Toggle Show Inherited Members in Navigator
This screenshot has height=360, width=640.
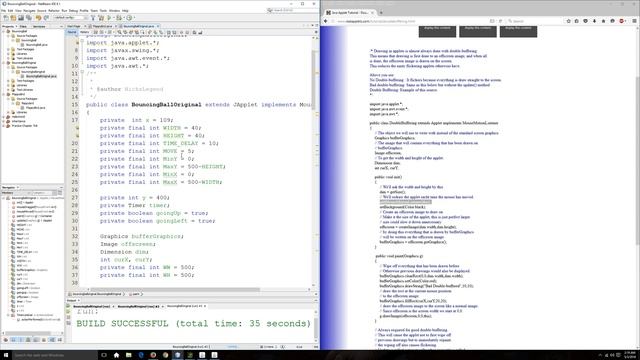coord(6,340)
